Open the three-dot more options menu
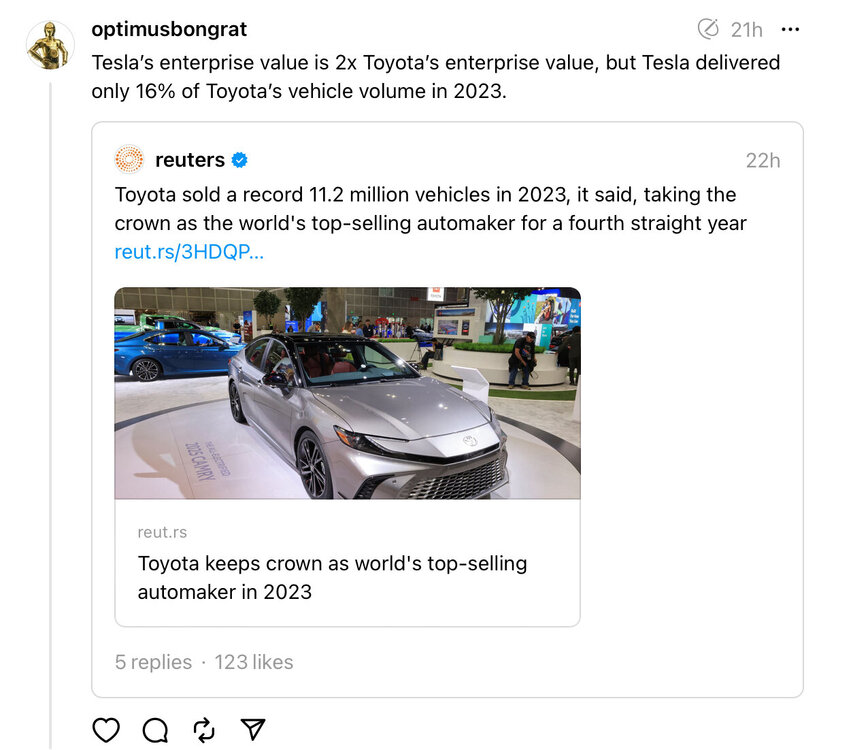 790,29
